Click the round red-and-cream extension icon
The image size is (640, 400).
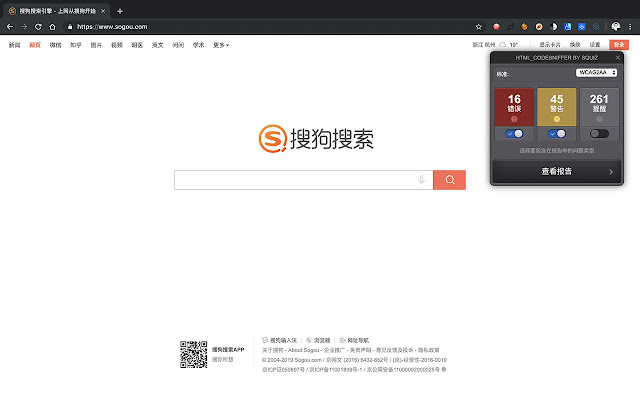539,27
